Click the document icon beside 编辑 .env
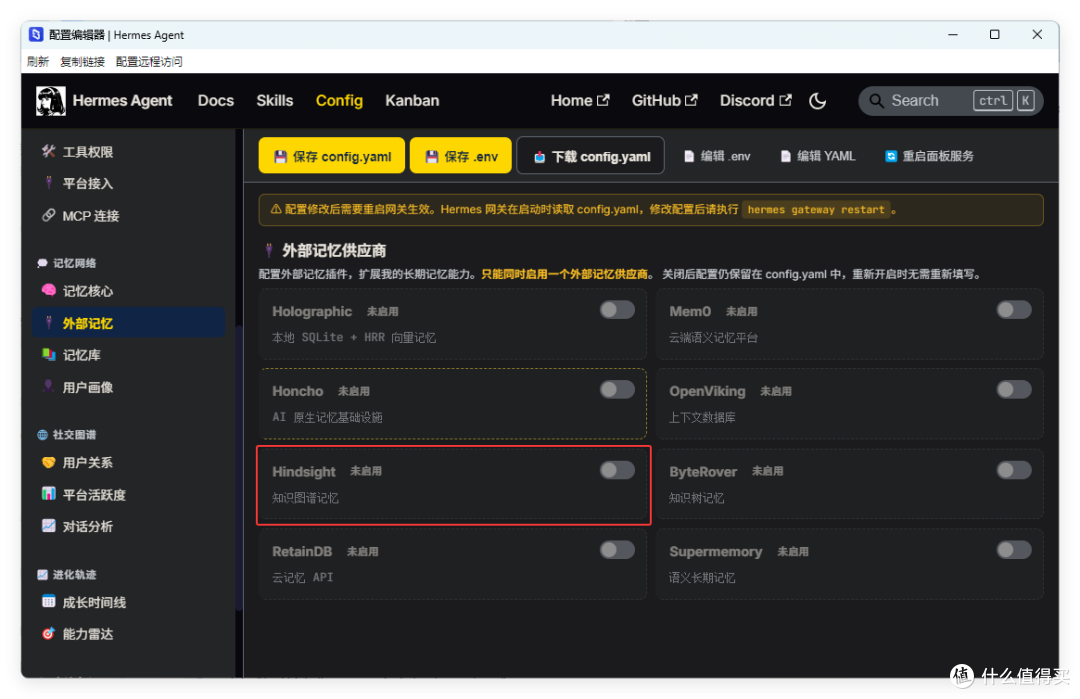1080x699 pixels. [689, 156]
